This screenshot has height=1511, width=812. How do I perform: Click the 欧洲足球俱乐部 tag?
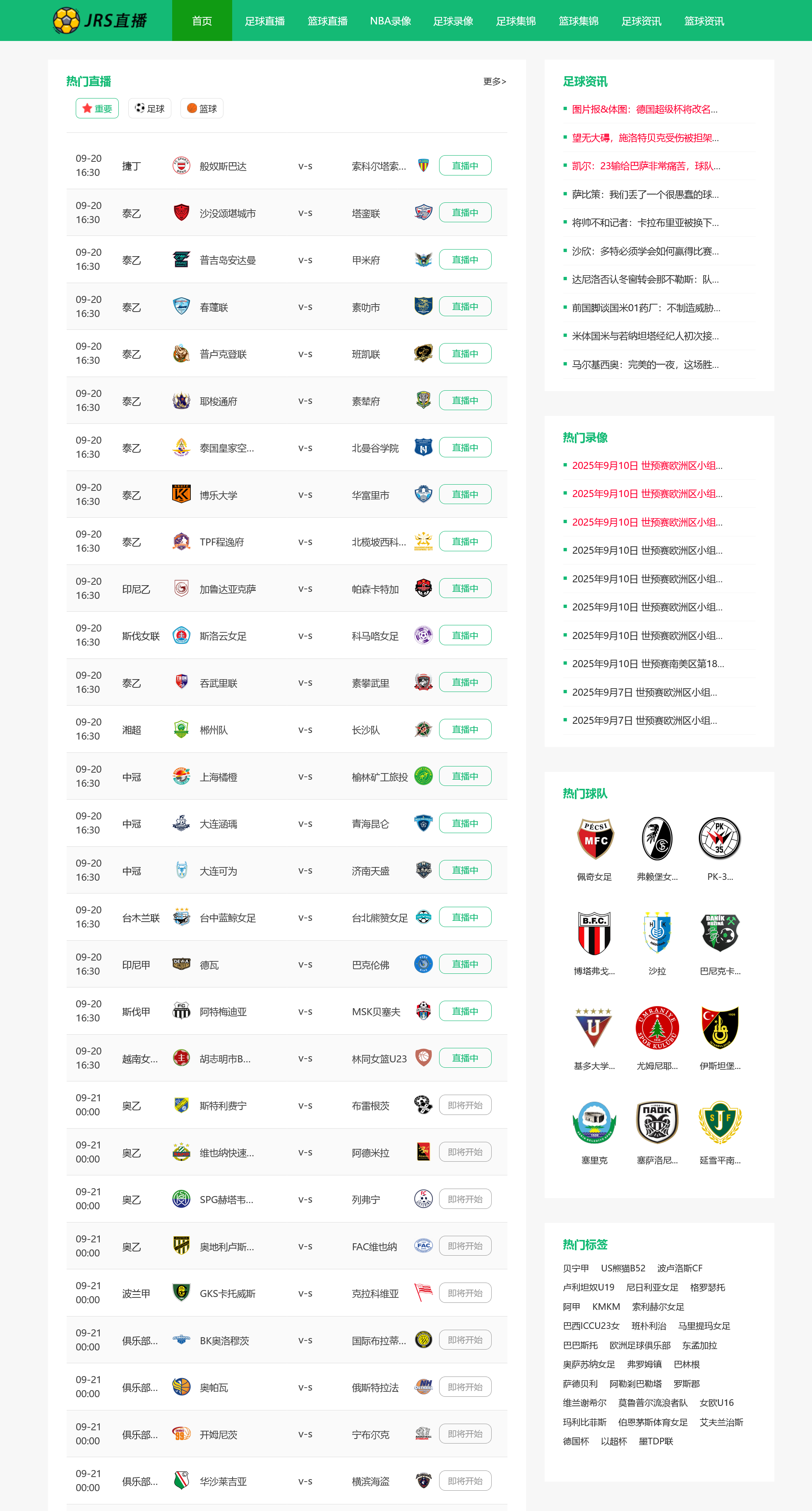pyautogui.click(x=640, y=1345)
